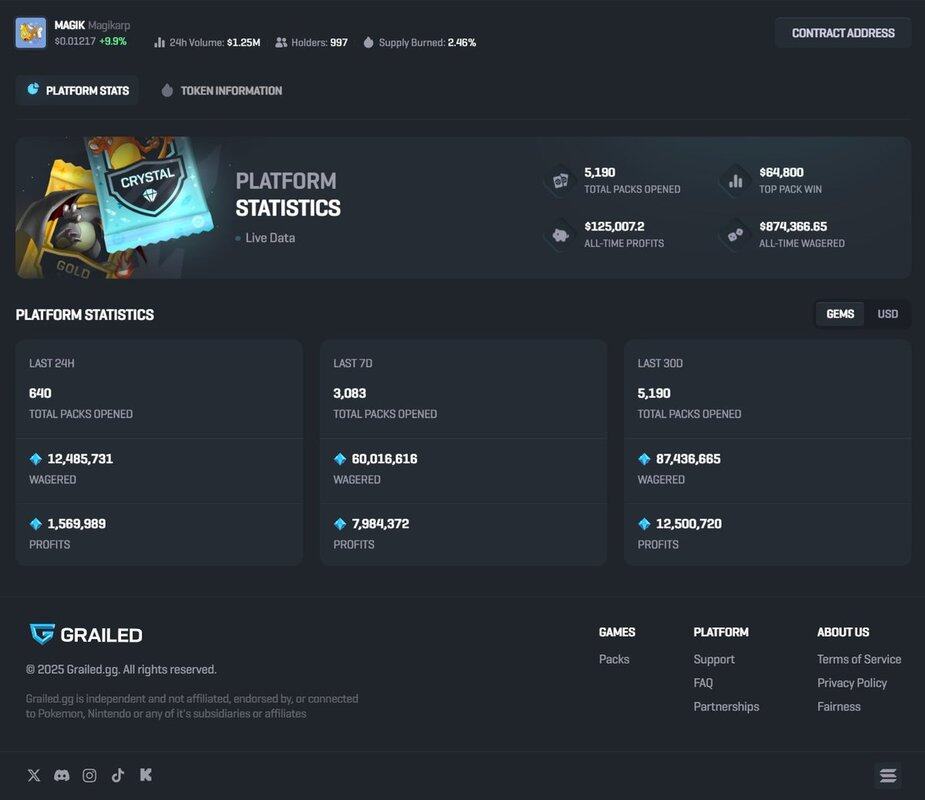Screen dimensions: 925x800
Task: Click the ABOUT US footer column heading
Action: [843, 632]
